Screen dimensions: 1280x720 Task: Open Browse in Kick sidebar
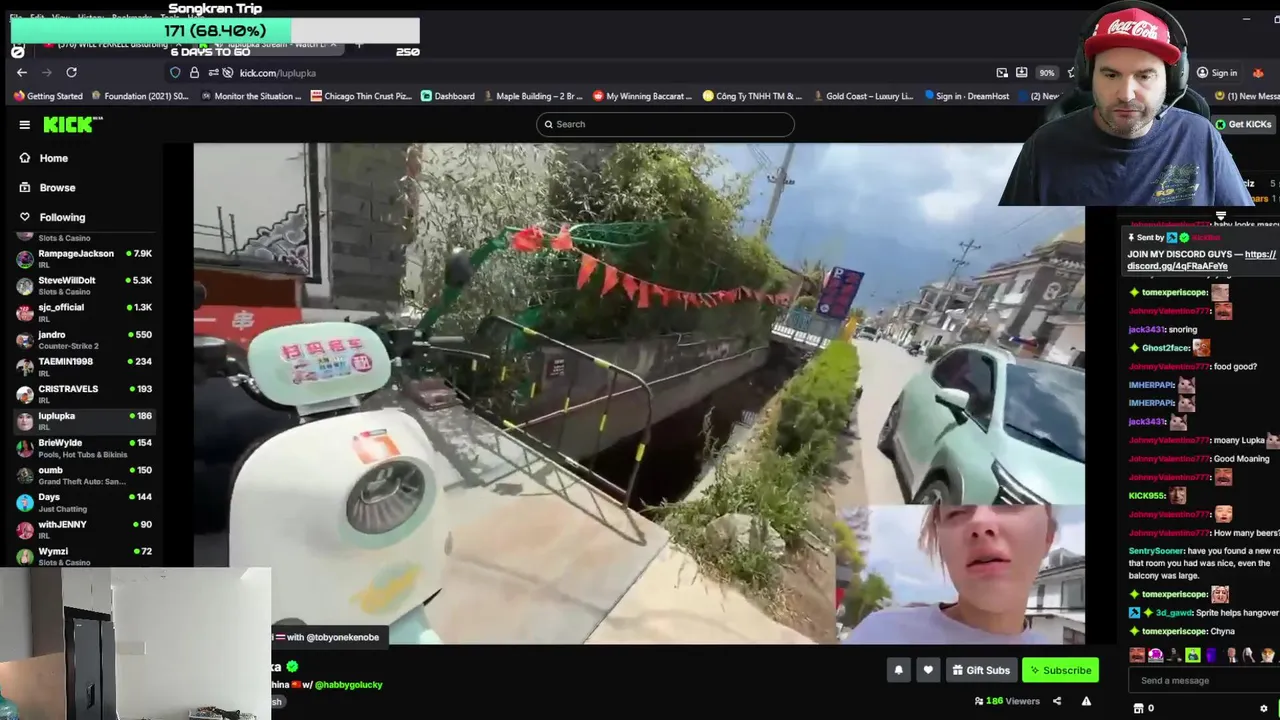point(47,187)
